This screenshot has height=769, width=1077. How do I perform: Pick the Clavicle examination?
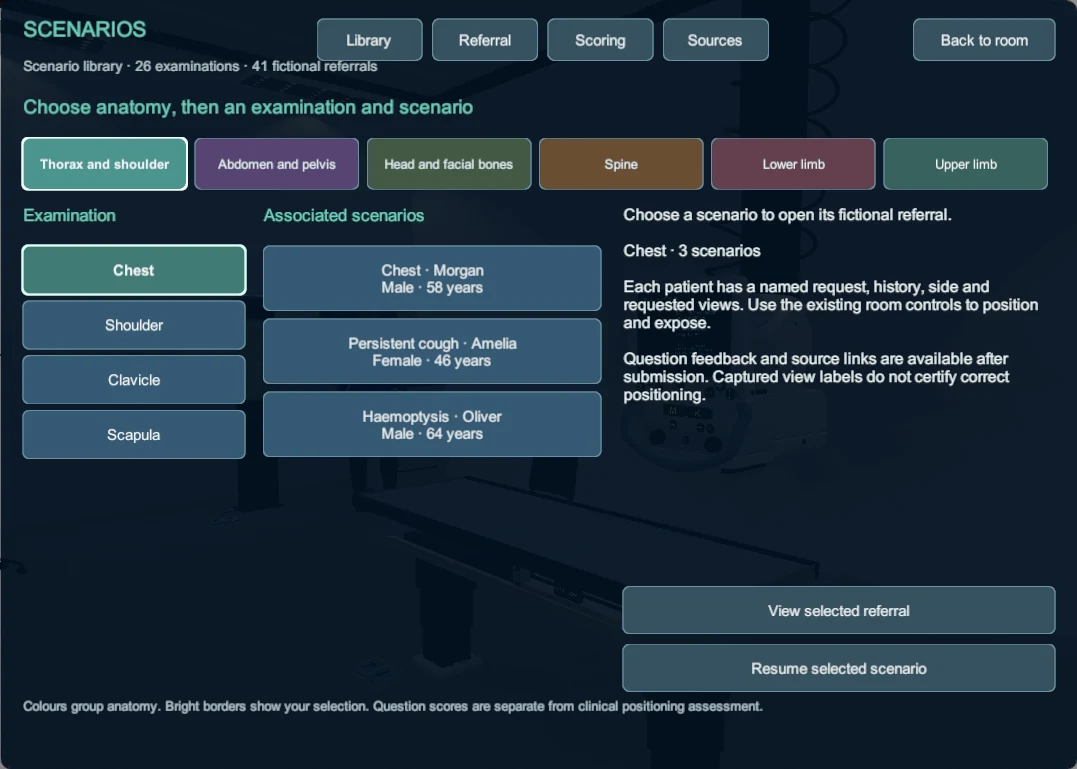tap(134, 380)
